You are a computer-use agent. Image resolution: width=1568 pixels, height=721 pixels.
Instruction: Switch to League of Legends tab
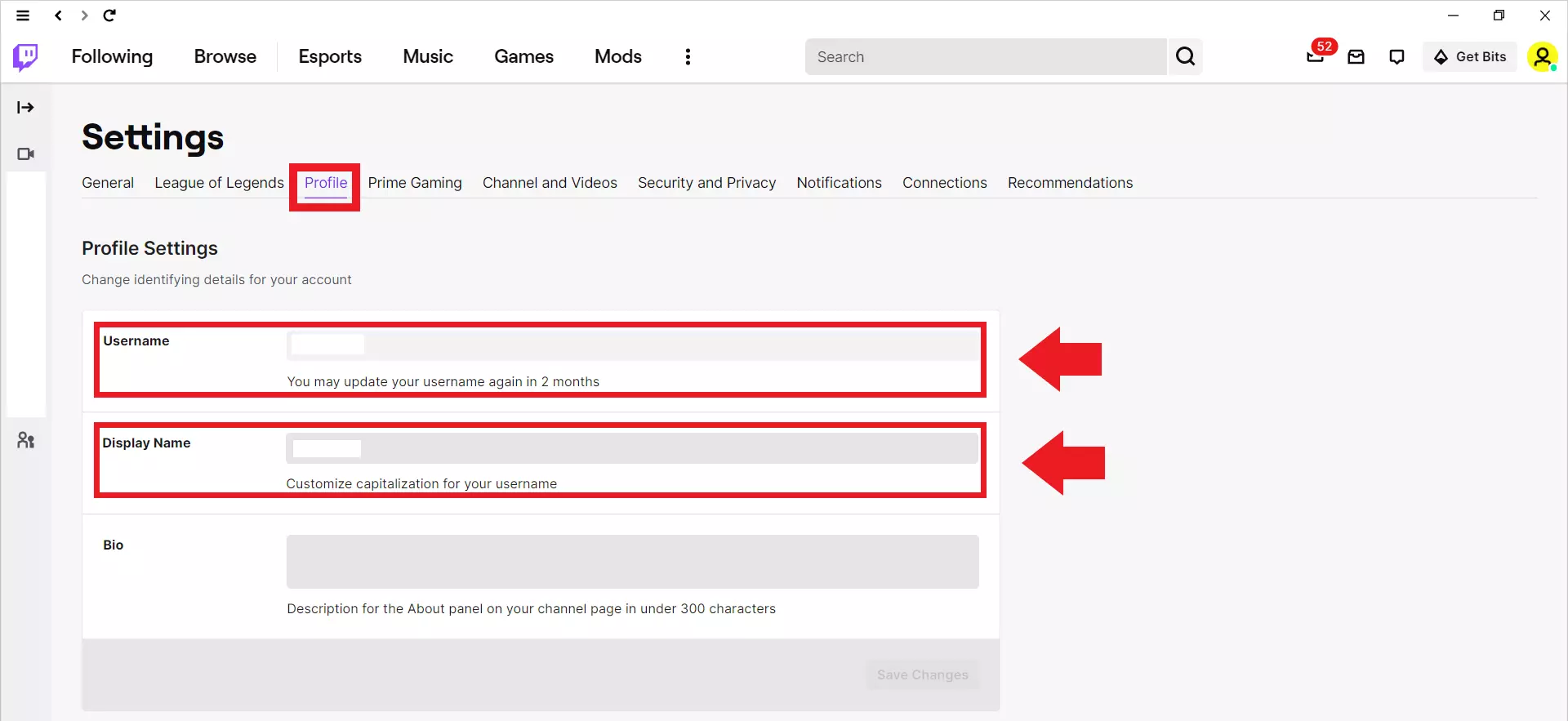pyautogui.click(x=219, y=183)
